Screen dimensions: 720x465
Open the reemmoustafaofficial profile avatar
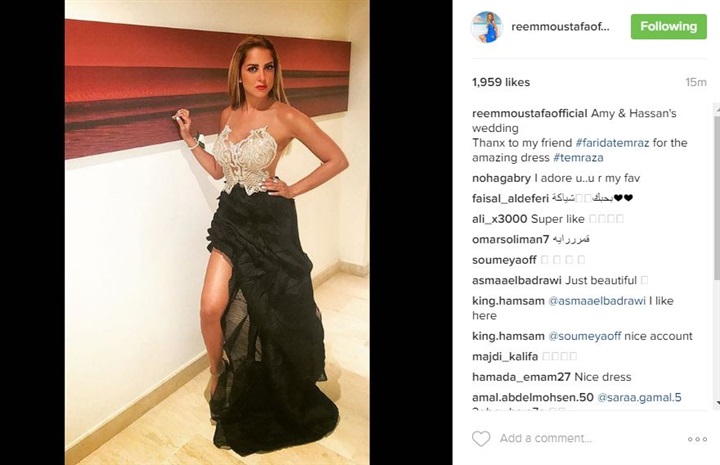pyautogui.click(x=487, y=27)
